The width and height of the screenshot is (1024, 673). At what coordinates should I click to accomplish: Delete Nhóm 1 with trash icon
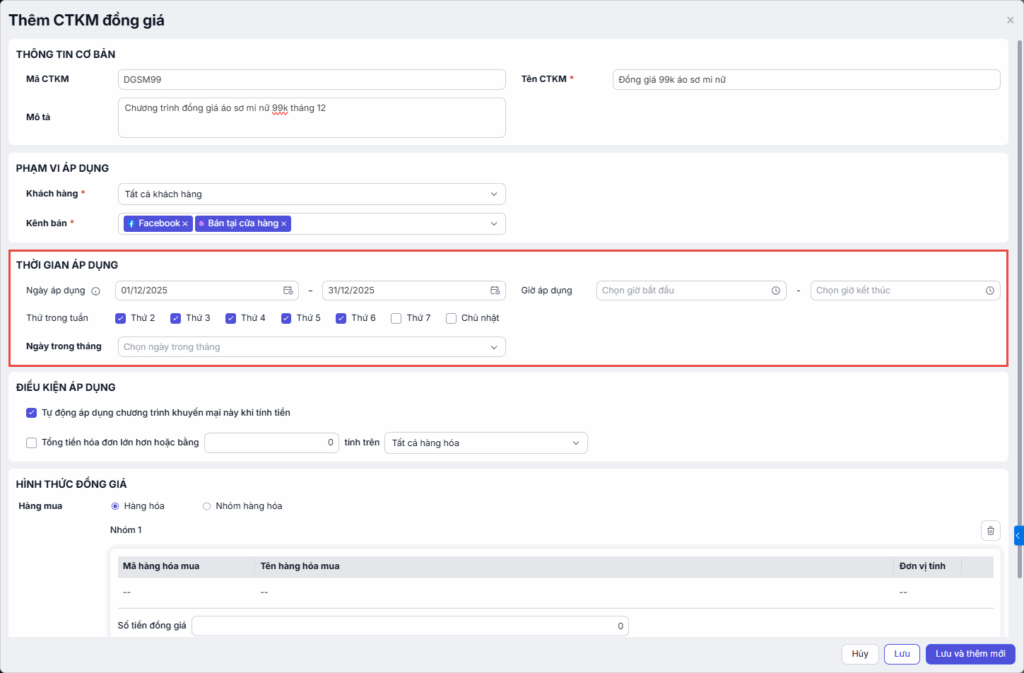(990, 531)
